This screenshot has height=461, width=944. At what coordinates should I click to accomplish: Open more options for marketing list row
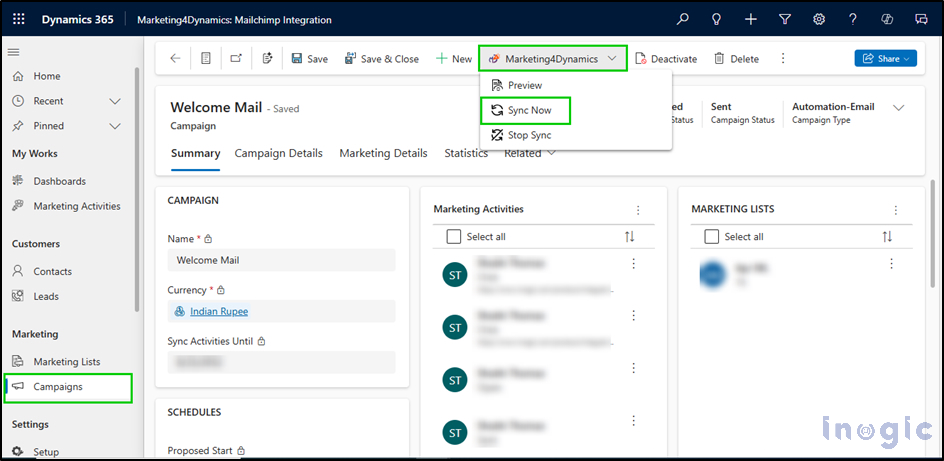tap(892, 263)
